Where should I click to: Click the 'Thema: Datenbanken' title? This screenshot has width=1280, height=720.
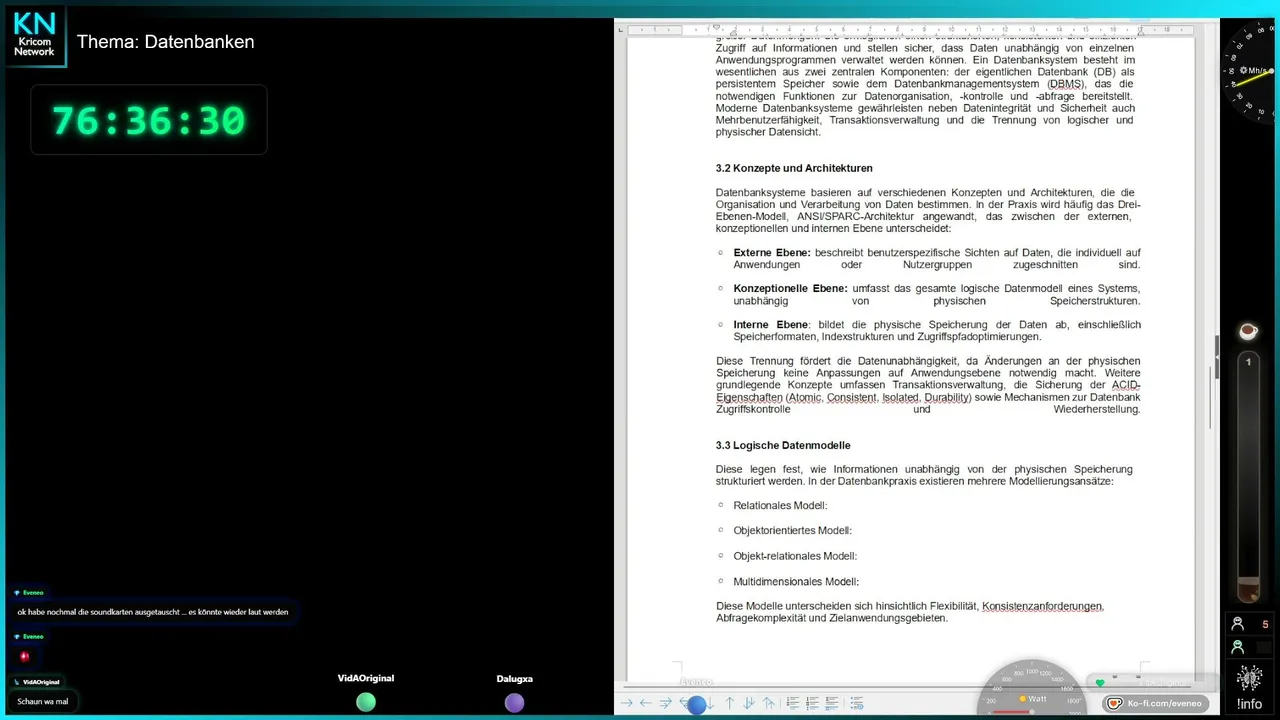166,42
